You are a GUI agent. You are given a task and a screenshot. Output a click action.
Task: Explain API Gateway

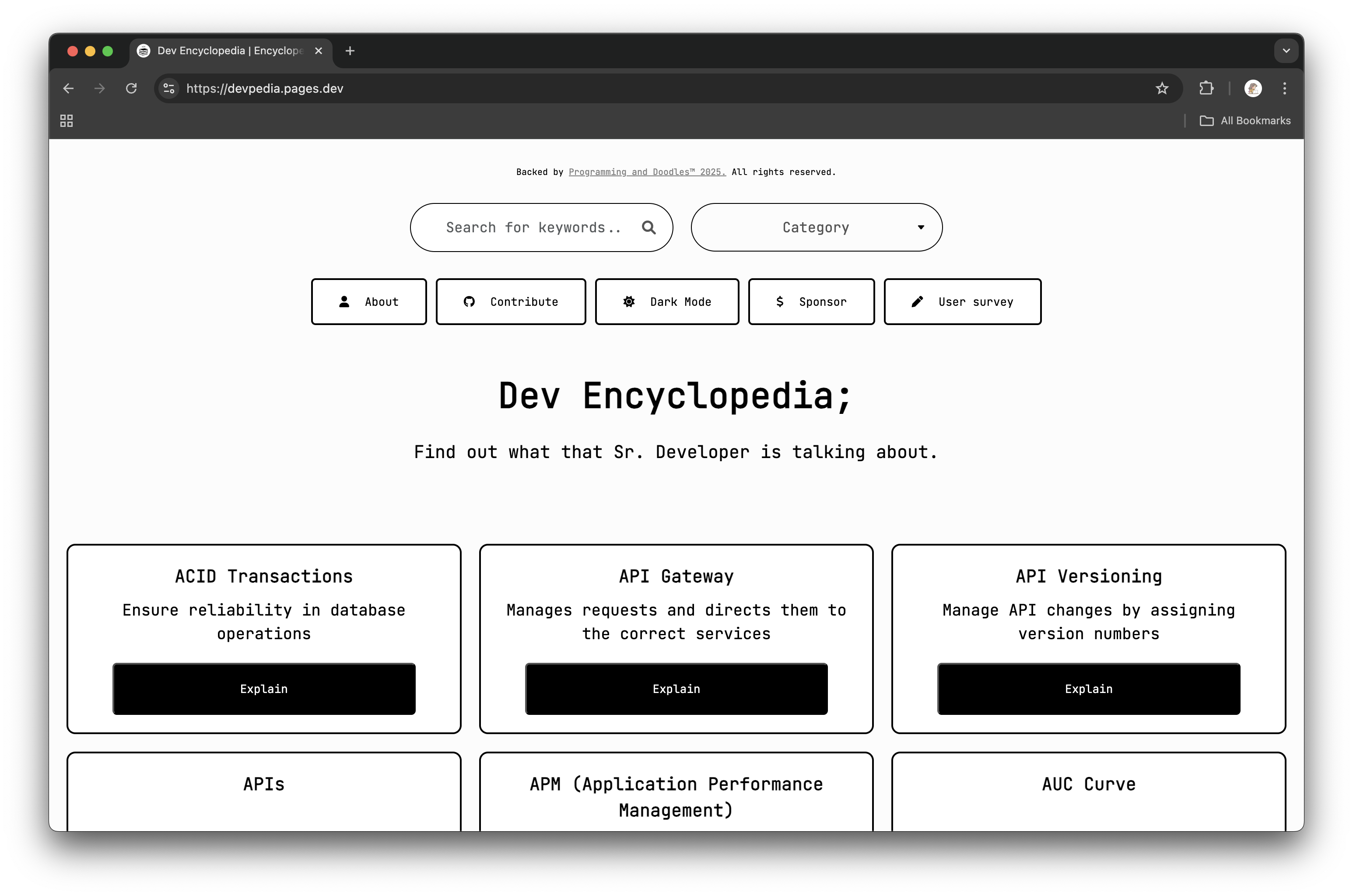click(676, 689)
